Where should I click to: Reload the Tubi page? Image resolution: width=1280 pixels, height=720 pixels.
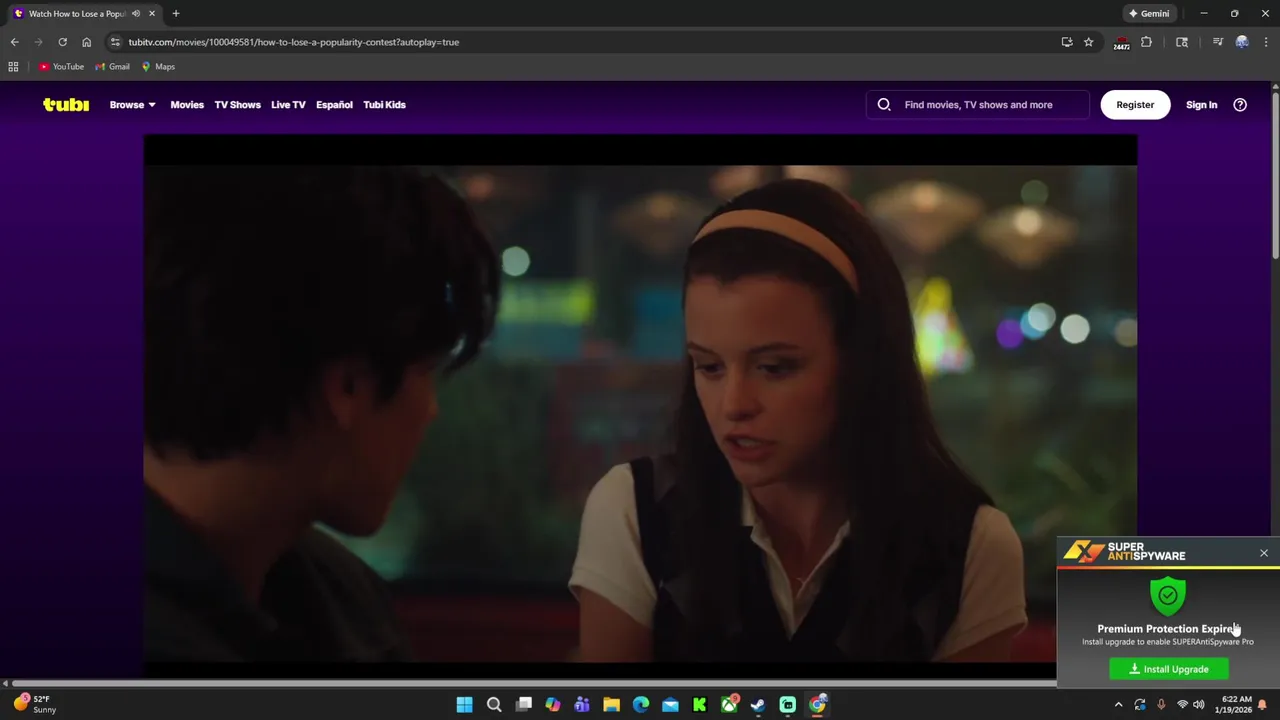click(62, 42)
